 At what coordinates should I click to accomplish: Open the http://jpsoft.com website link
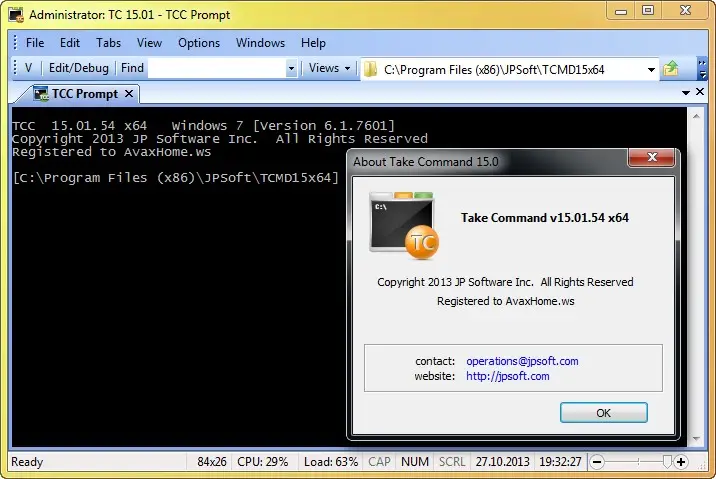coord(507,376)
